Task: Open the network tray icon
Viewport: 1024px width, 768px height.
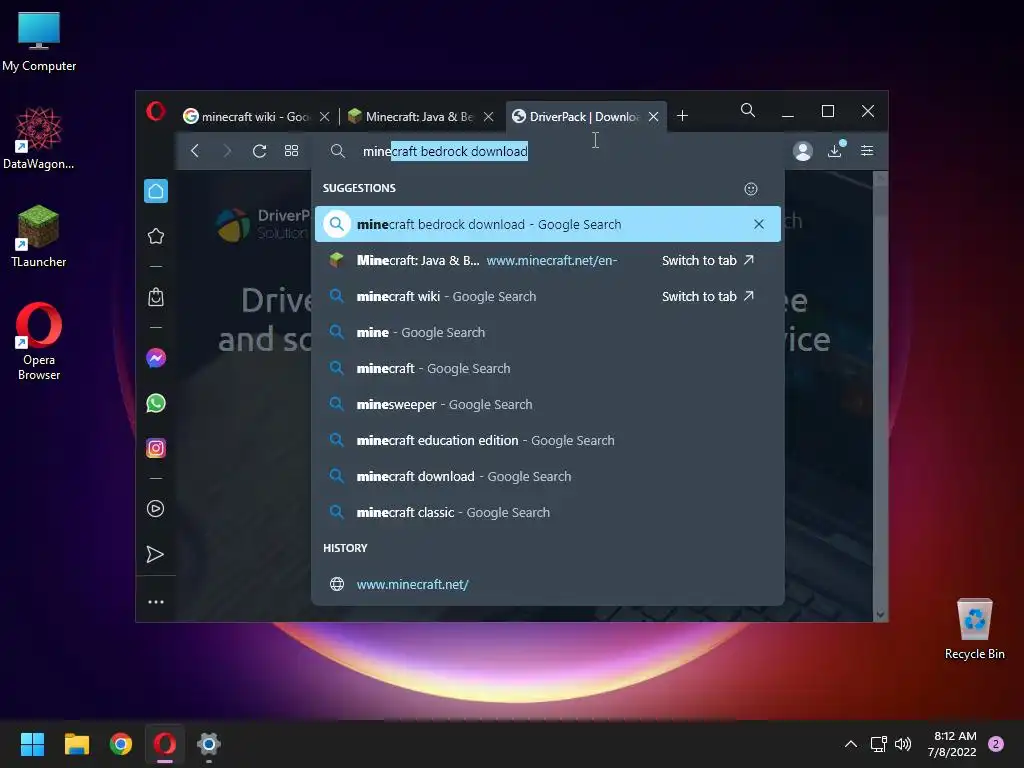Action: pos(879,744)
